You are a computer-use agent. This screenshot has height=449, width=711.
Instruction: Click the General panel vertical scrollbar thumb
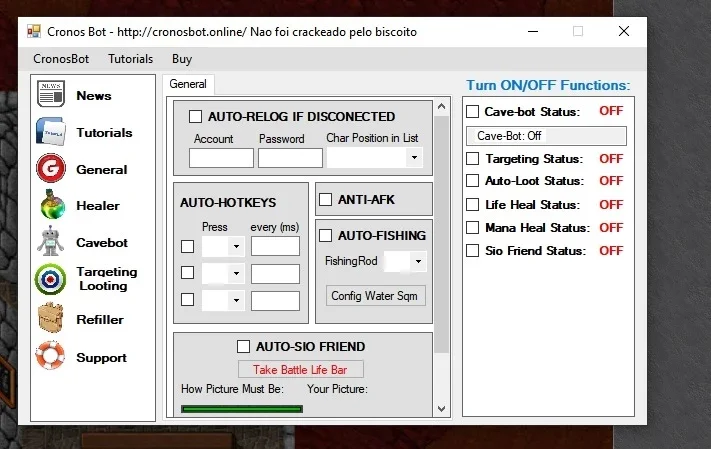(x=442, y=234)
